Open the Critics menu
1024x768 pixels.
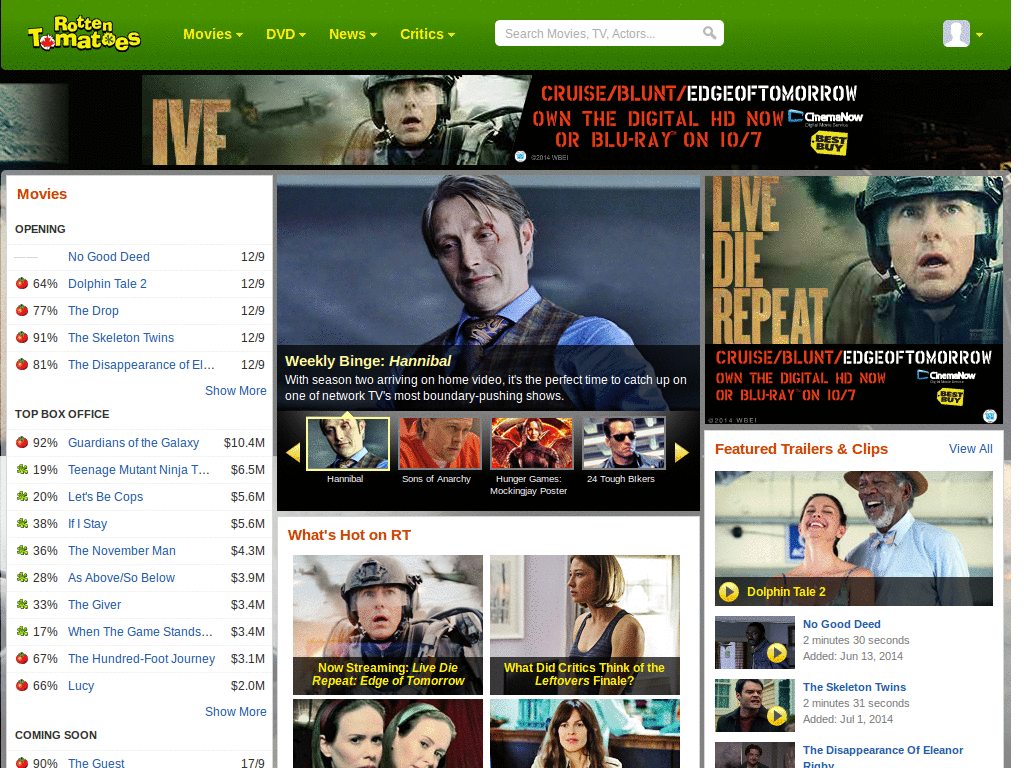(x=427, y=34)
